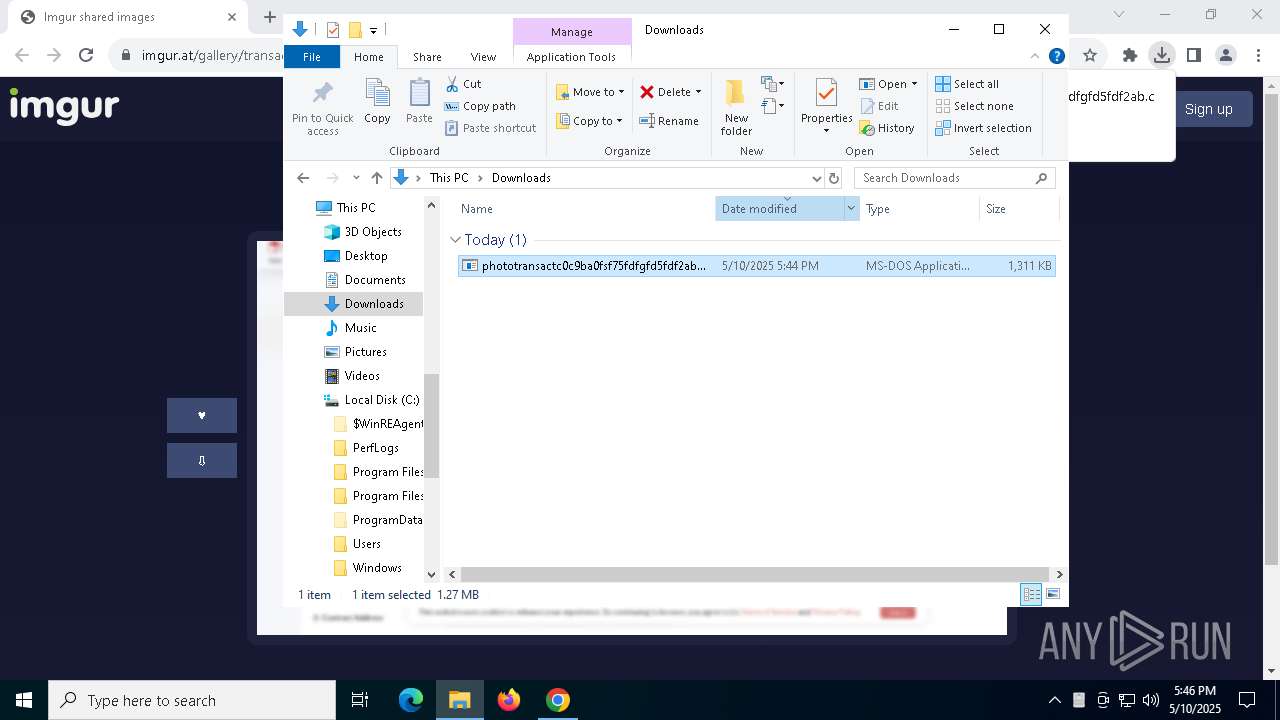Bookmark this page star icon
The image size is (1280, 720).
[x=1090, y=56]
